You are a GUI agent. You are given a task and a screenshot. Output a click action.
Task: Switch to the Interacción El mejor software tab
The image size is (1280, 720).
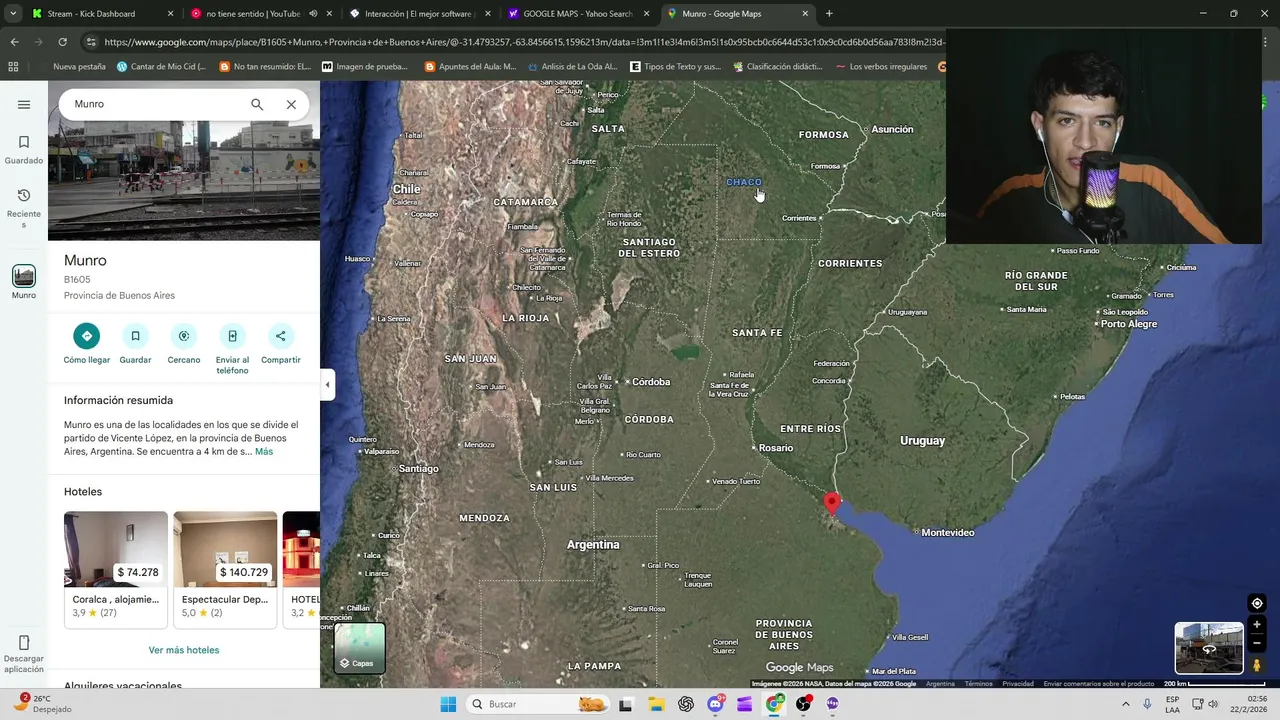tap(418, 14)
